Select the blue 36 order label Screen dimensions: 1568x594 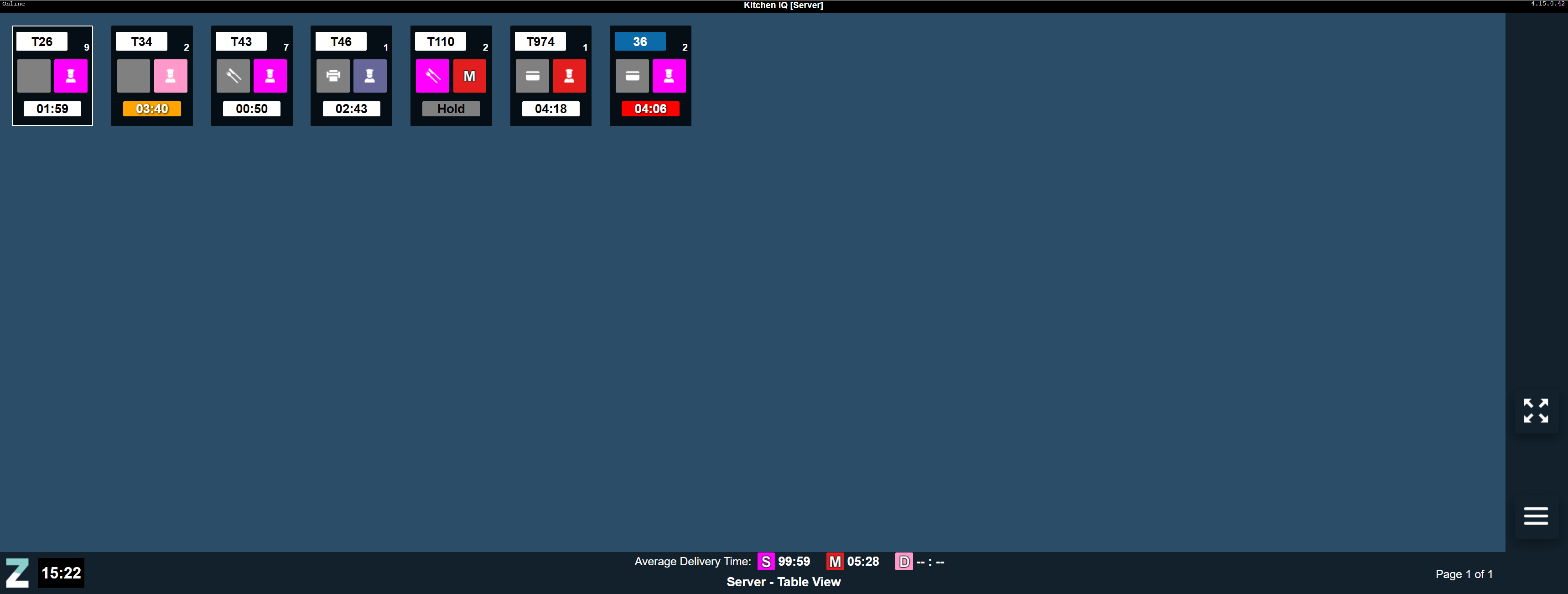pos(640,42)
